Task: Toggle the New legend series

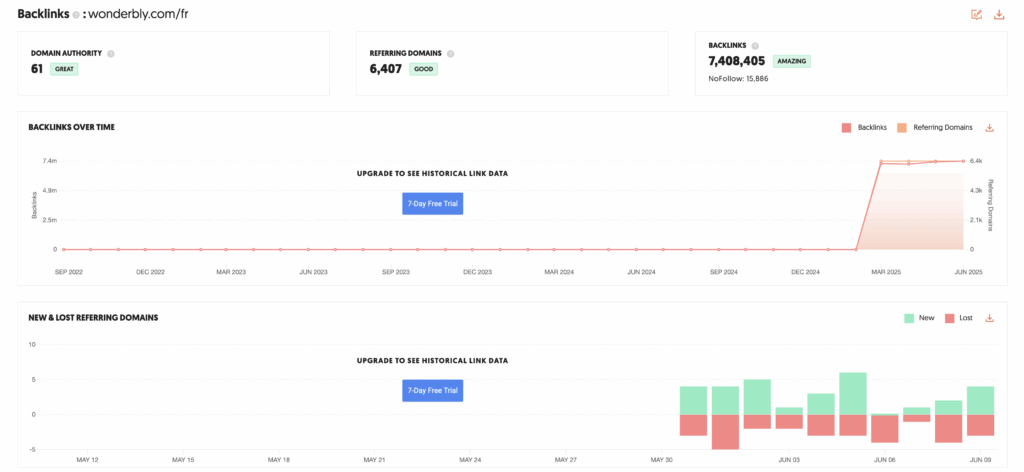Action: pos(919,318)
